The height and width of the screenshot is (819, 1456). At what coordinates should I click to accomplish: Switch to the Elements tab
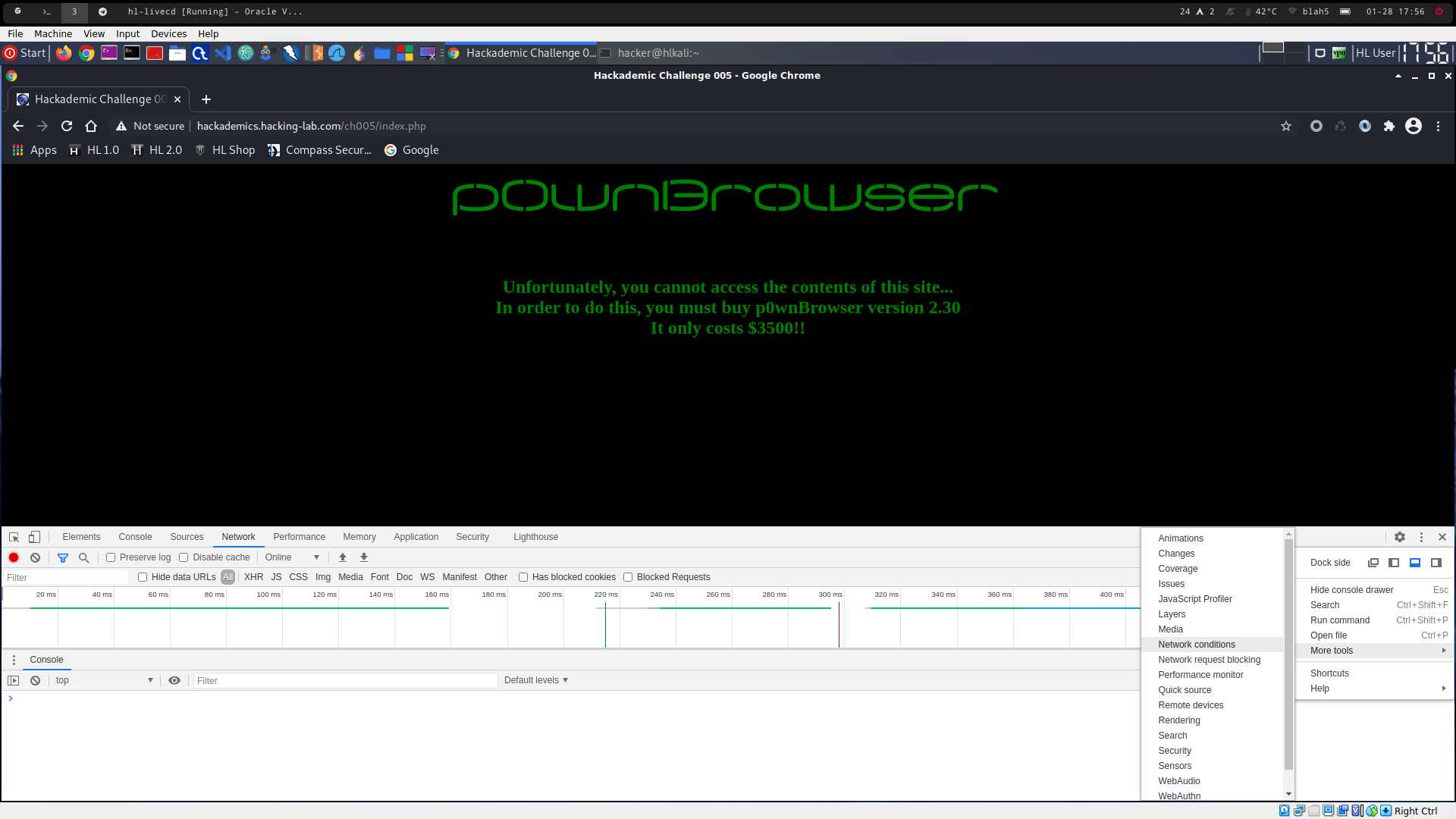pos(81,537)
